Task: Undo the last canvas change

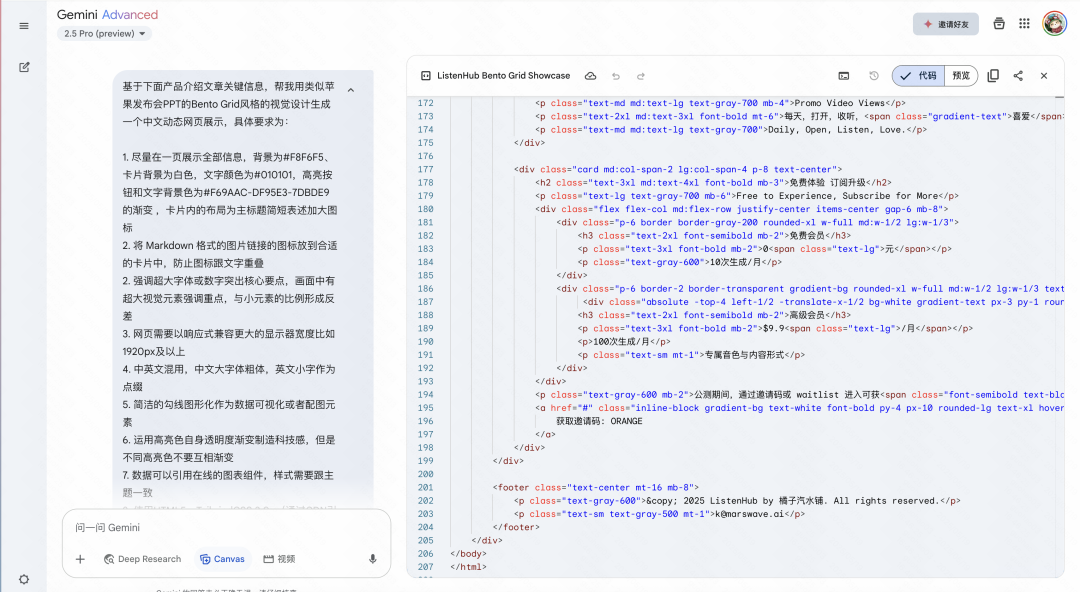Action: [616, 76]
